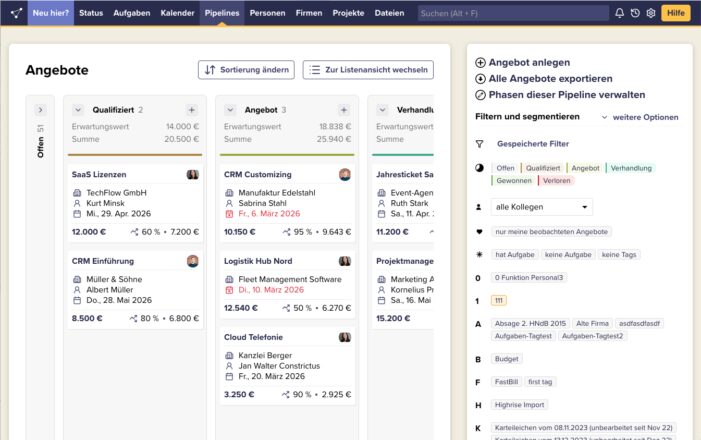Click the heart icon for watched deals
The width and height of the screenshot is (701, 440).
pos(479,232)
